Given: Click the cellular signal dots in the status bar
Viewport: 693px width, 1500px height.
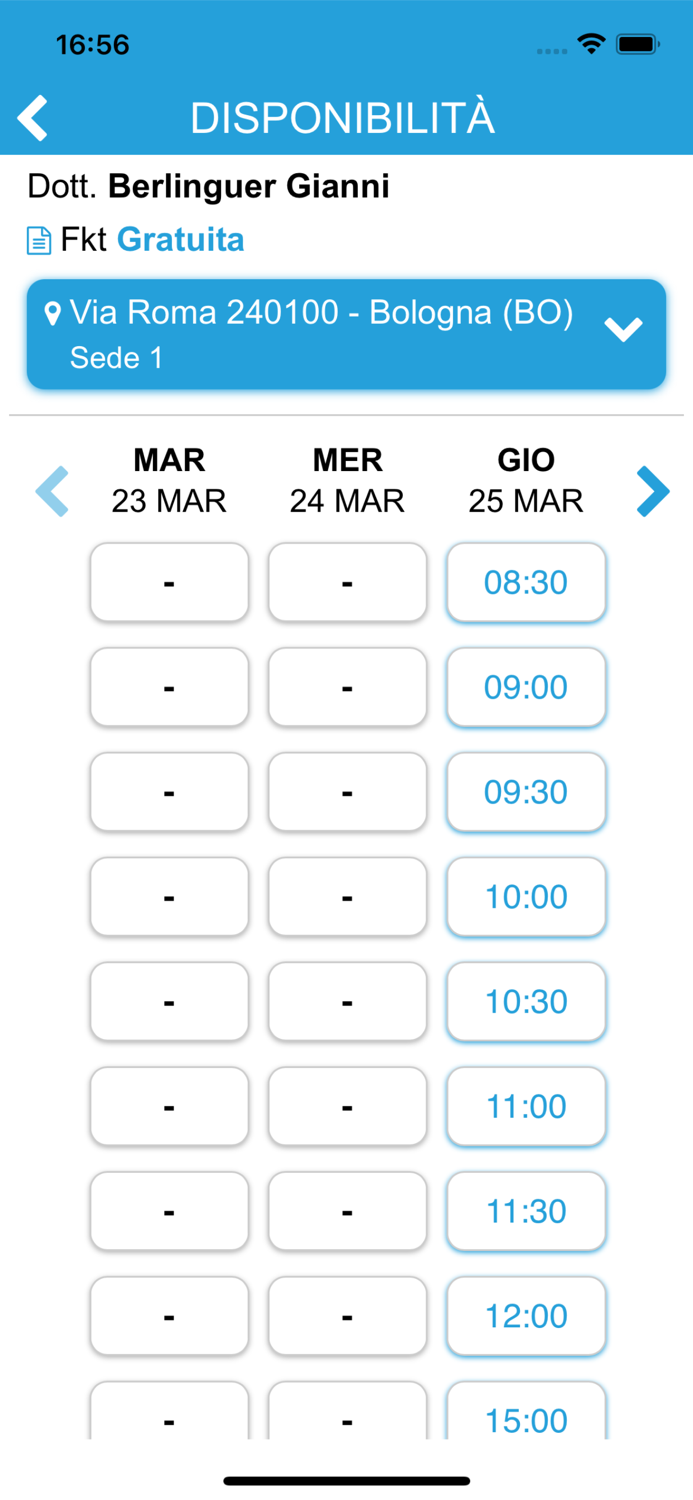Looking at the screenshot, I should pyautogui.click(x=550, y=47).
